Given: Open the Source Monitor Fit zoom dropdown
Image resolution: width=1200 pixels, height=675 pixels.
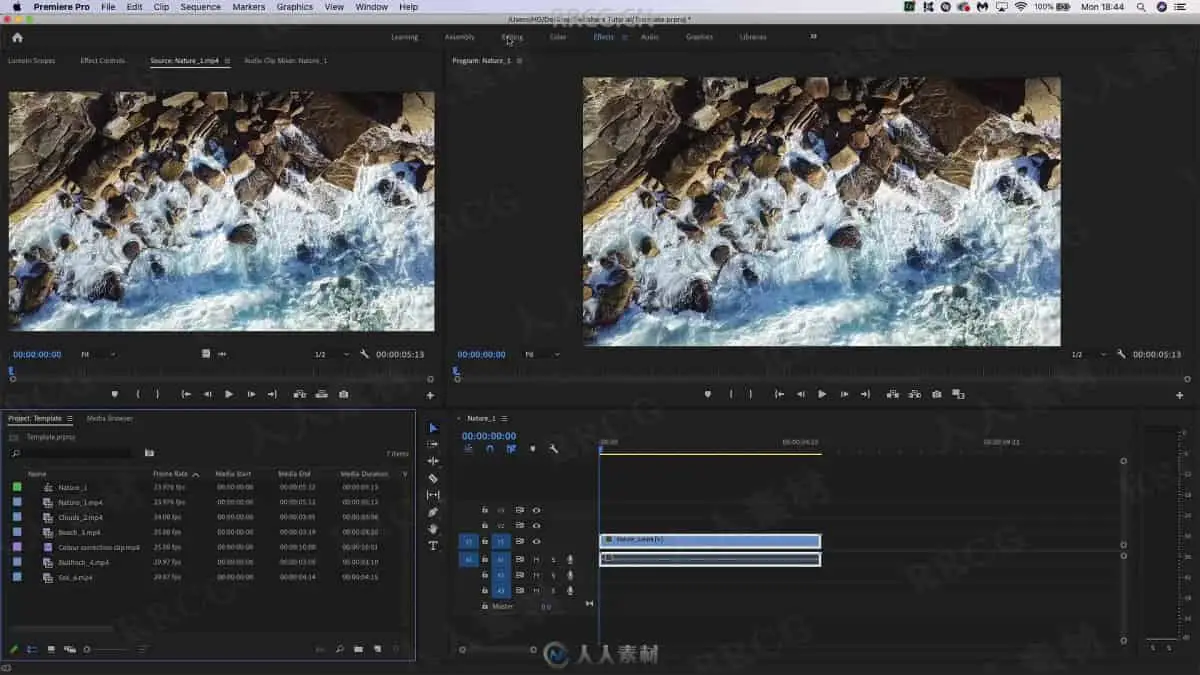Looking at the screenshot, I should click(x=97, y=354).
